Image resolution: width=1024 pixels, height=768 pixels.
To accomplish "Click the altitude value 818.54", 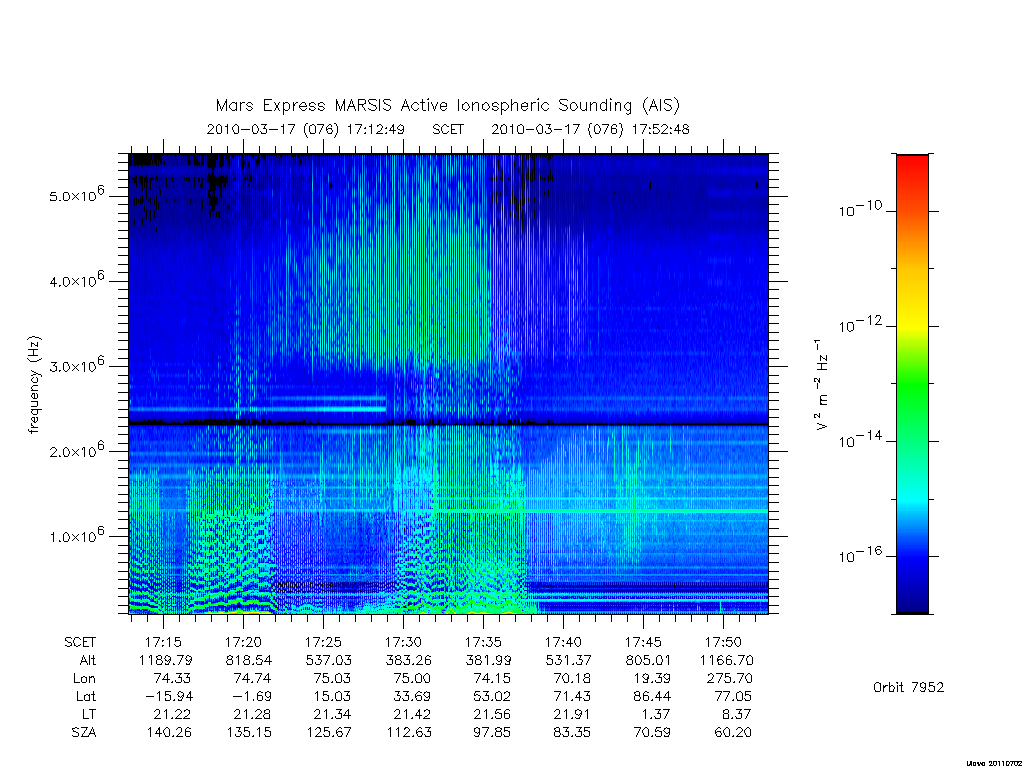I will point(248,660).
